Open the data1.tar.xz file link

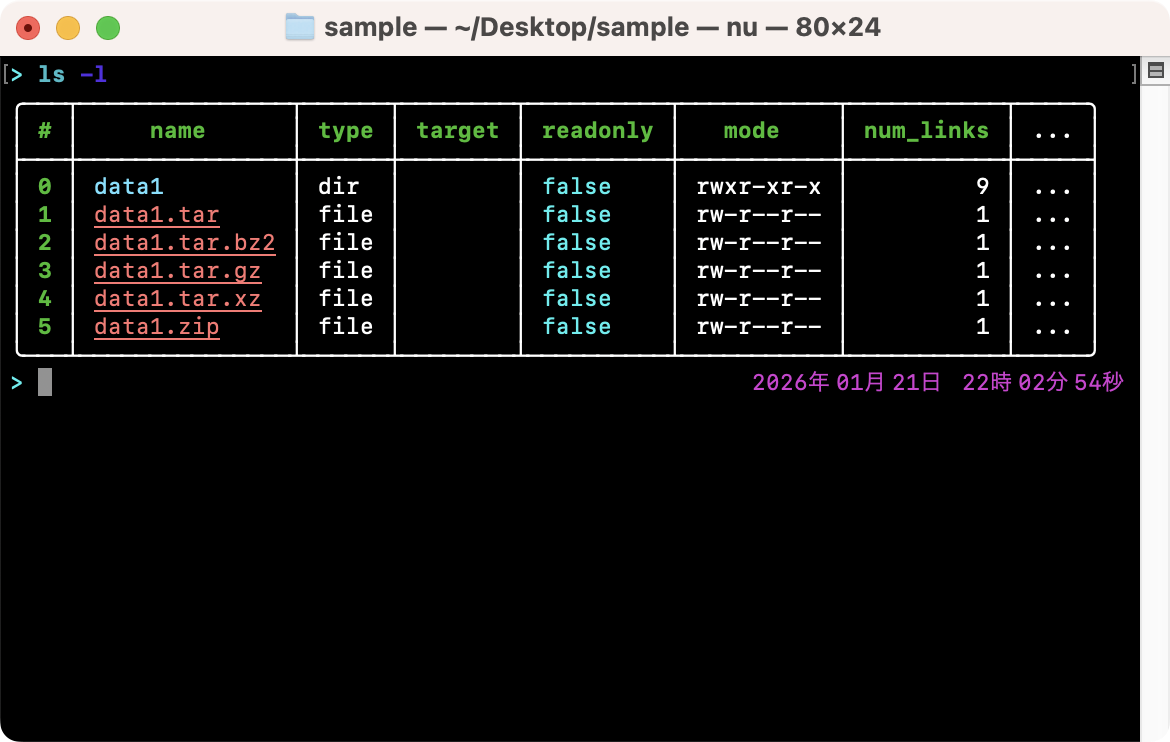tap(176, 298)
